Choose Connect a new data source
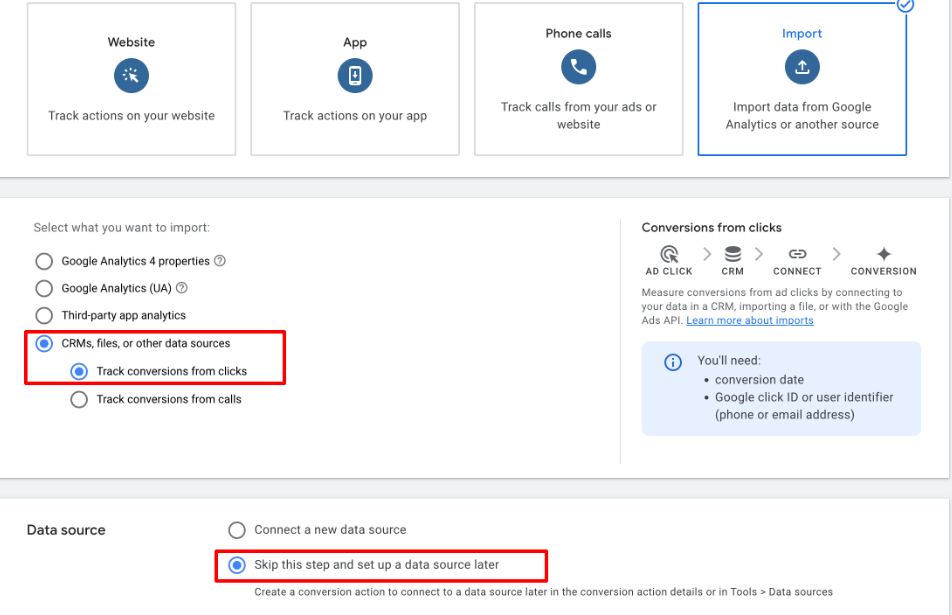 pos(237,530)
